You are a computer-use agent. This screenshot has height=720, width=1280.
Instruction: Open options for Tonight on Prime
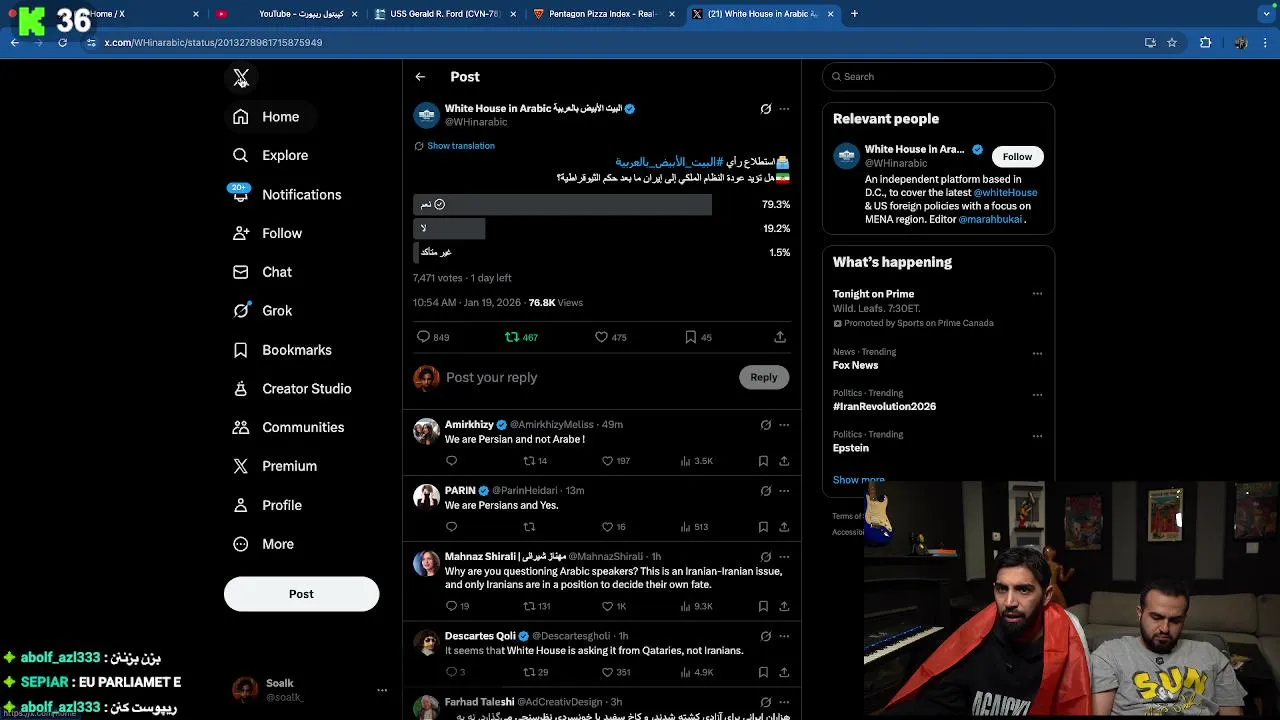1037,294
